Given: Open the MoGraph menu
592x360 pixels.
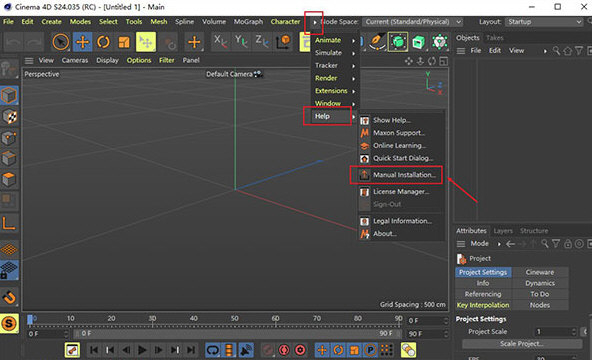Looking at the screenshot, I should [x=248, y=22].
